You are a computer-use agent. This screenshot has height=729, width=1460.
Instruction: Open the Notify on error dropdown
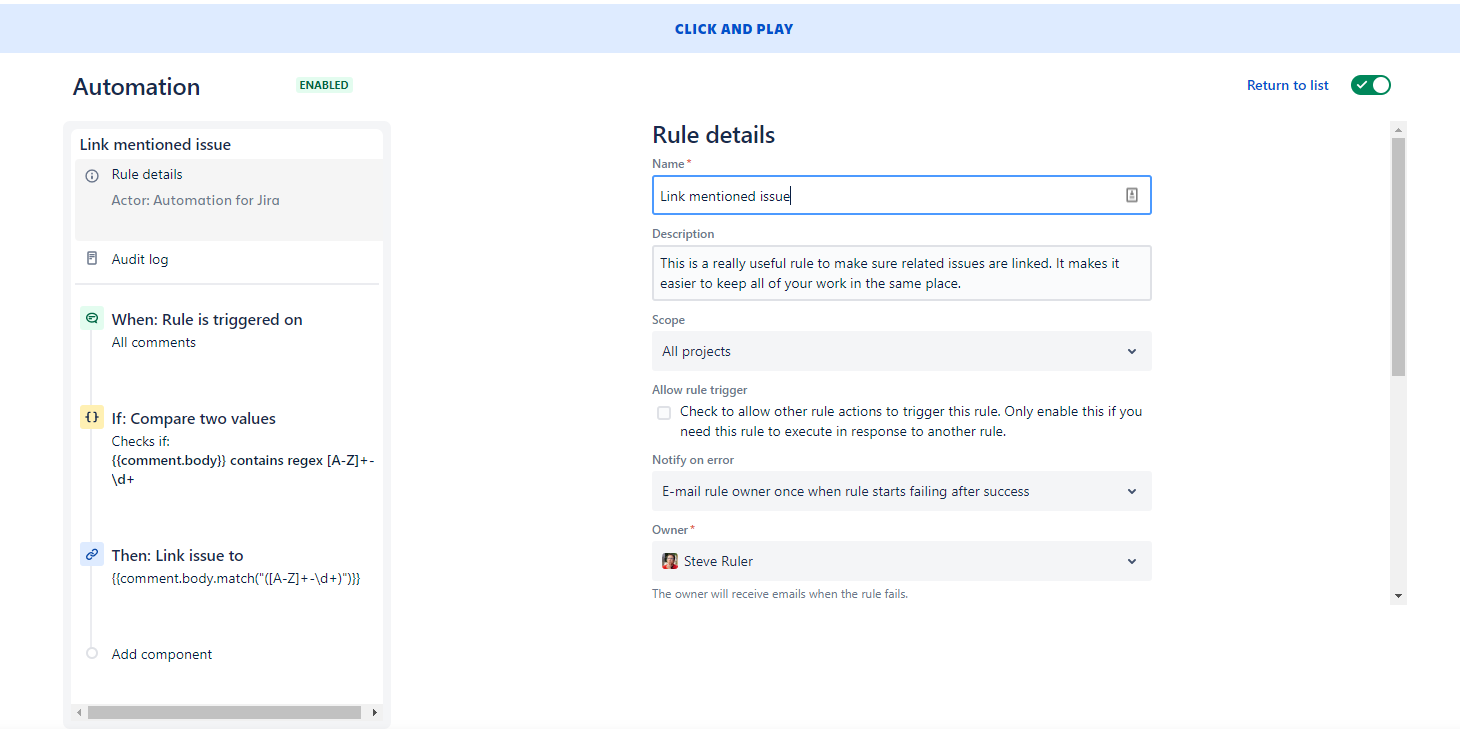1131,491
